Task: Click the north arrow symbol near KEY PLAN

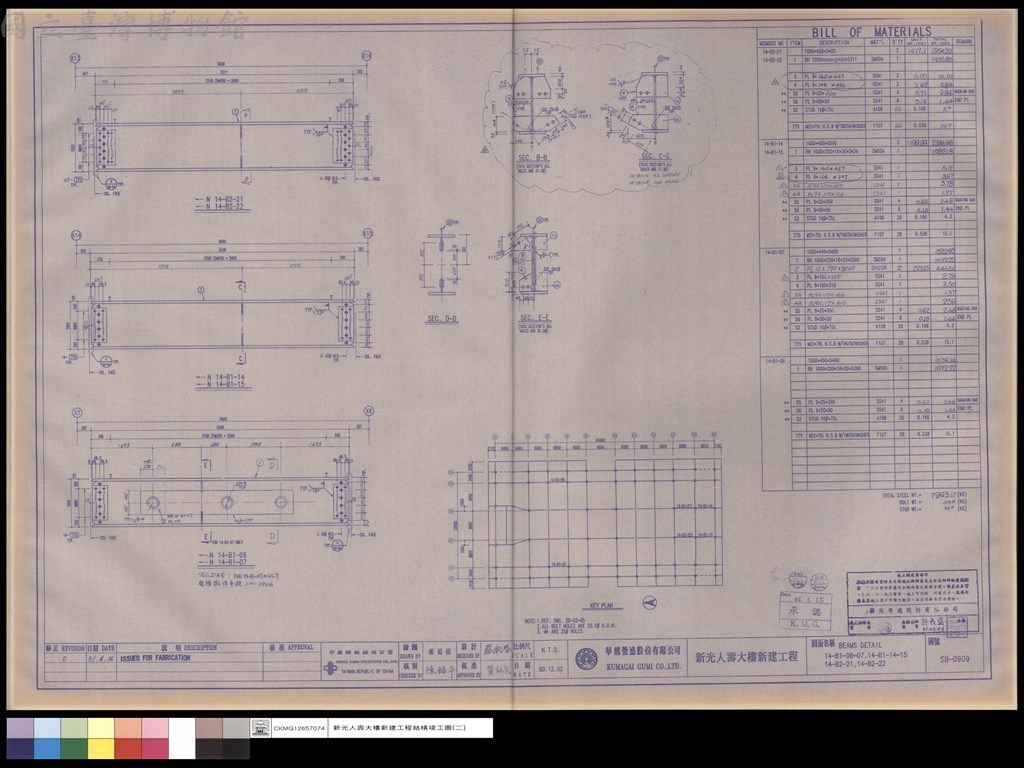Action: coord(649,603)
